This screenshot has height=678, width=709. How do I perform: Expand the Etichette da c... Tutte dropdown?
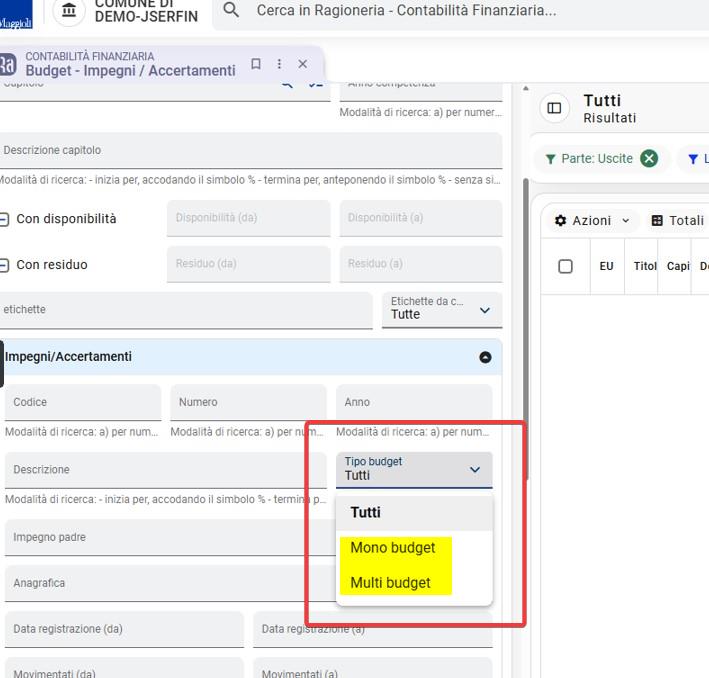442,310
